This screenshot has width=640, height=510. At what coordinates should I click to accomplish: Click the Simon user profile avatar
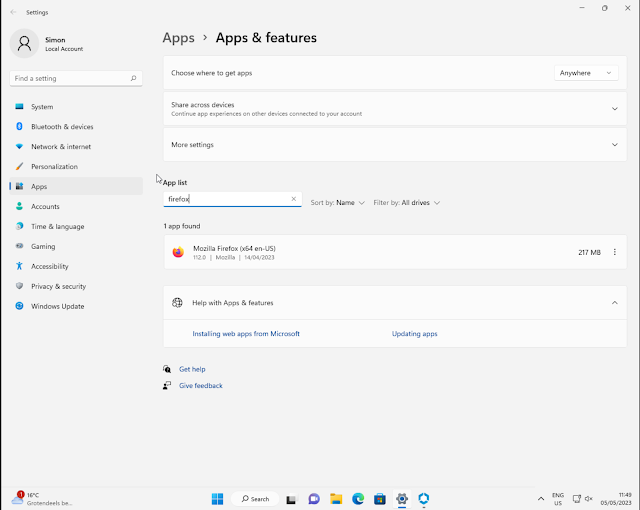(x=24, y=43)
